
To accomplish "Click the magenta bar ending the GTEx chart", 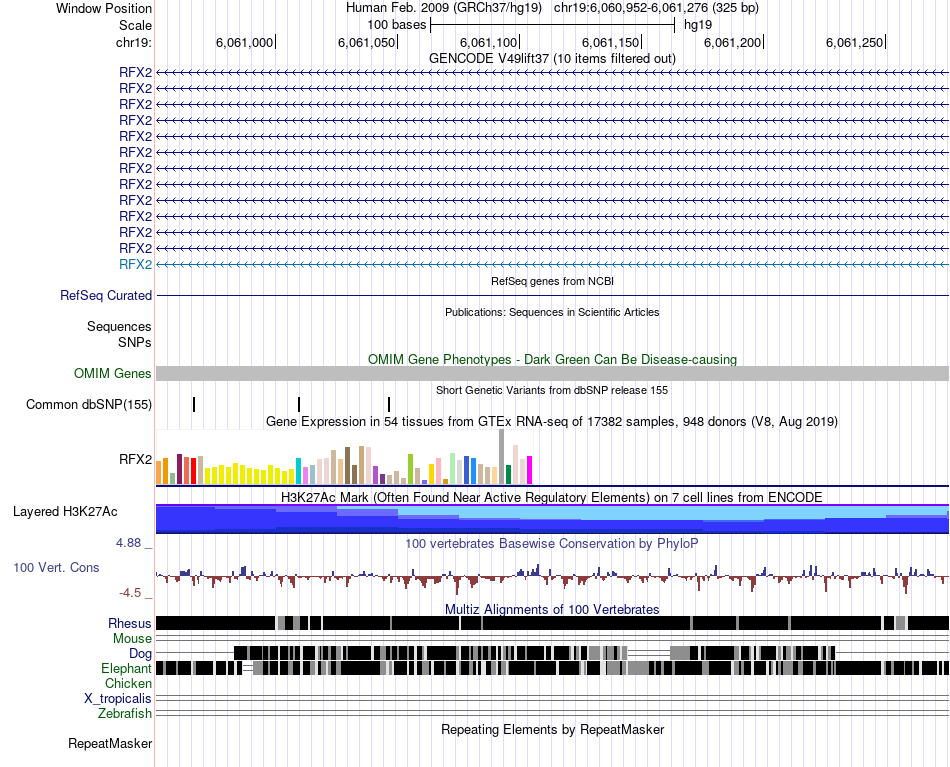I will 530,470.
